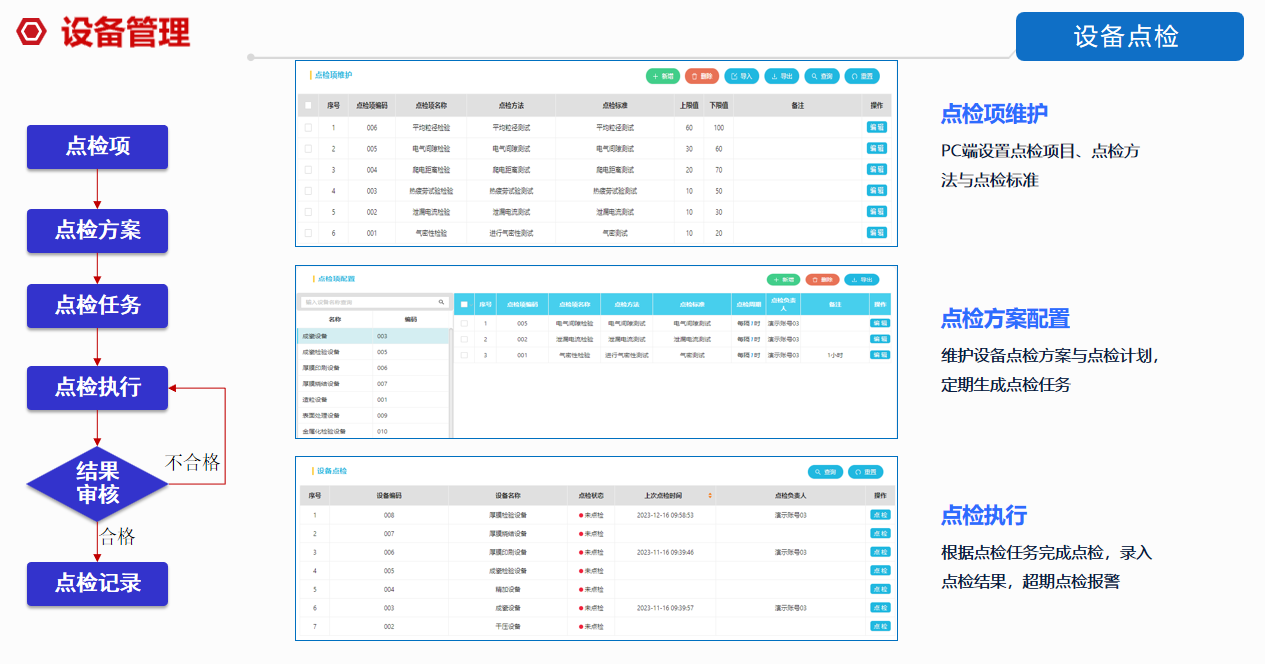The height and width of the screenshot is (664, 1265).
Task: Click the 查询 search button in 点检项维护
Action: 821,76
